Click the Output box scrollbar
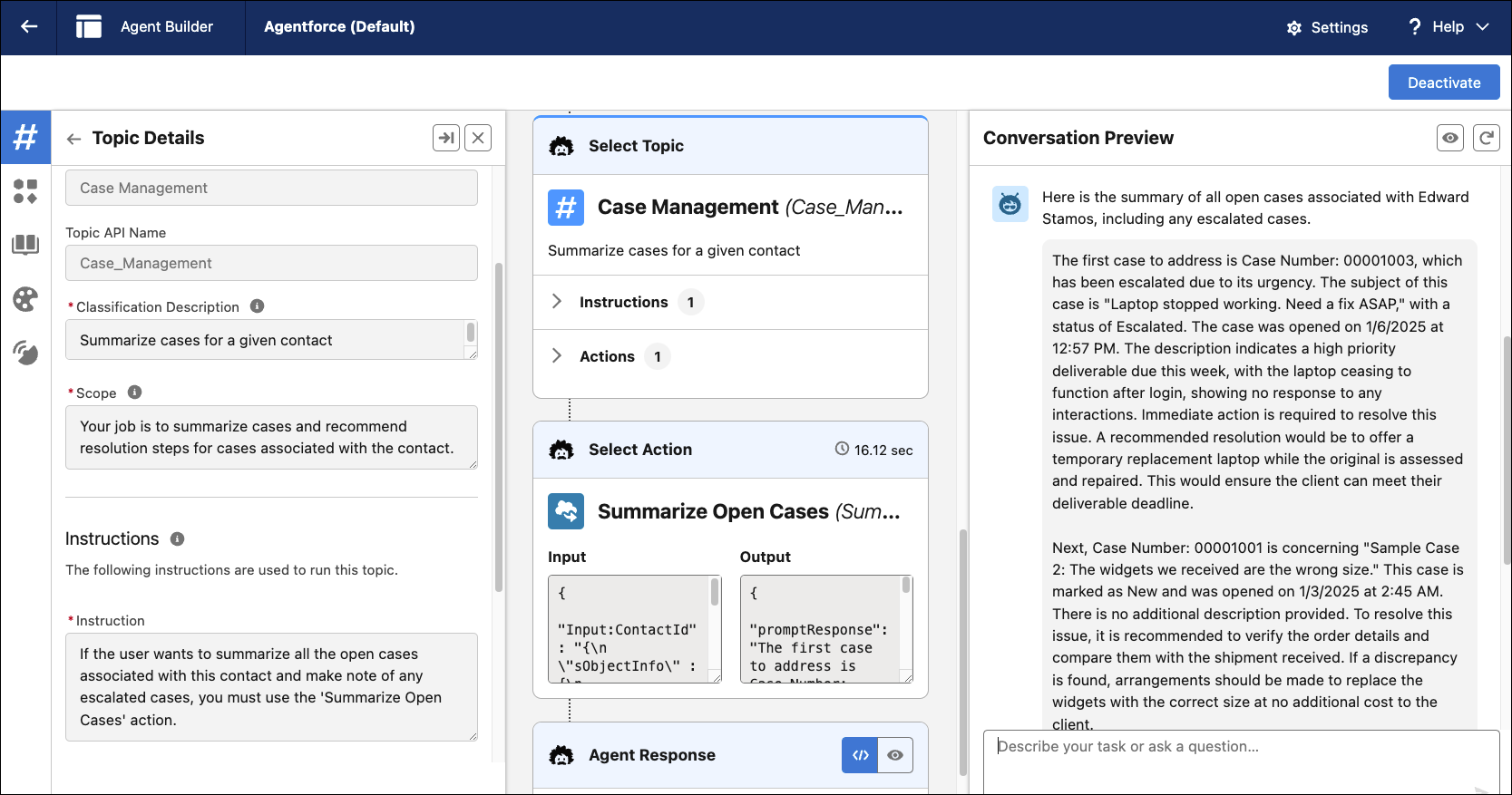1512x795 pixels. click(906, 586)
